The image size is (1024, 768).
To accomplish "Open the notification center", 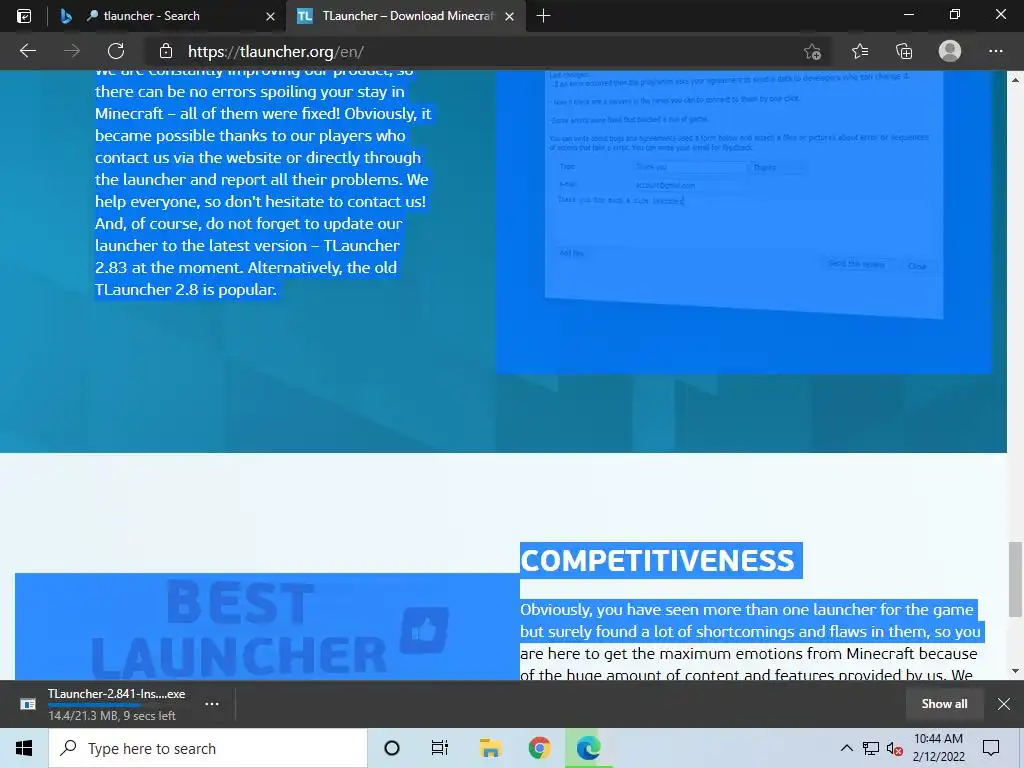I will (x=991, y=748).
